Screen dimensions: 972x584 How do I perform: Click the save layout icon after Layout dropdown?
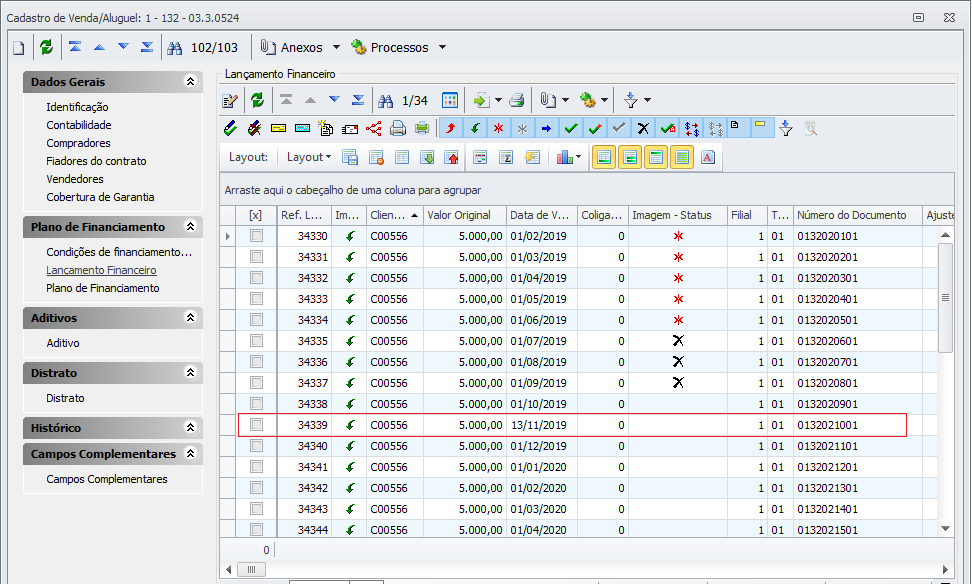tap(350, 157)
